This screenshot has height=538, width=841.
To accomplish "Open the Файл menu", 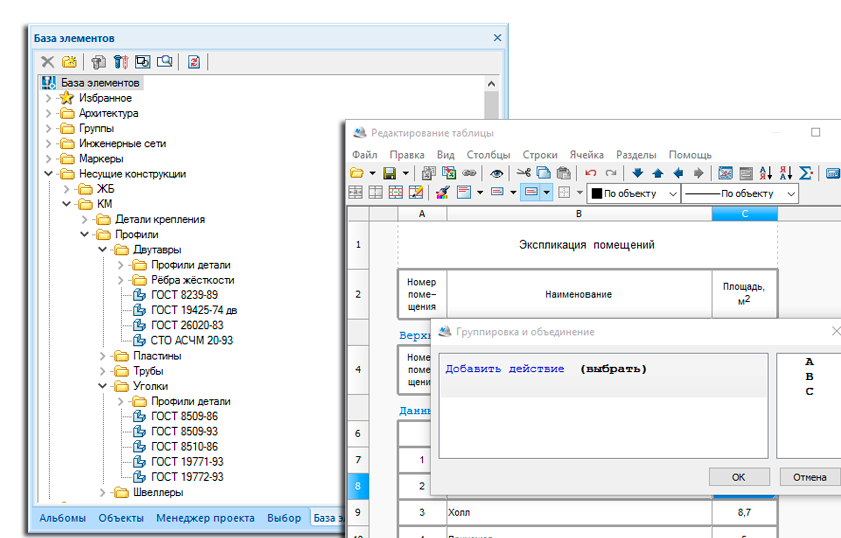I will pos(365,154).
